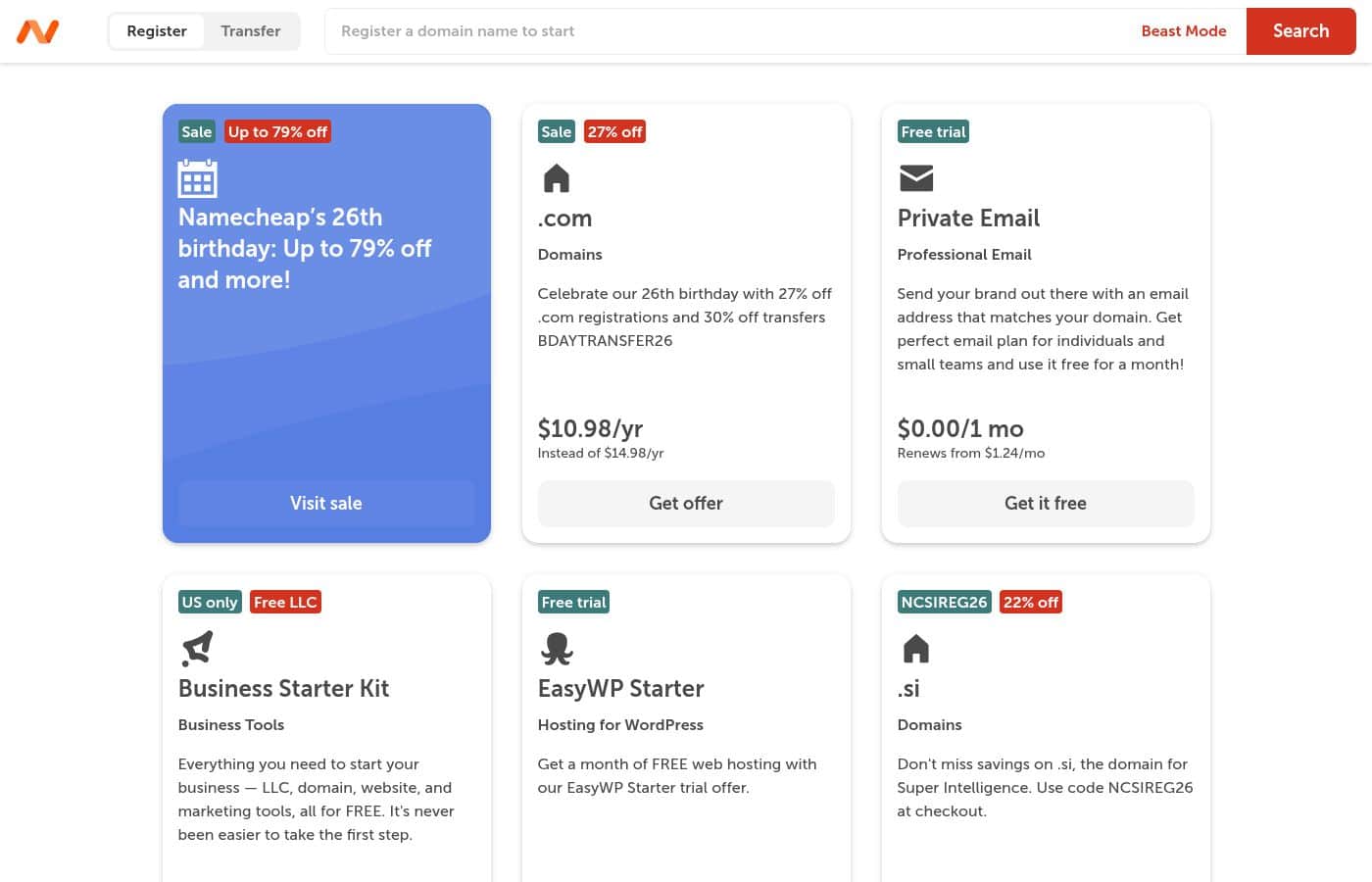Click the 'Professional Email' subtitle
The image size is (1372, 882).
tap(964, 255)
